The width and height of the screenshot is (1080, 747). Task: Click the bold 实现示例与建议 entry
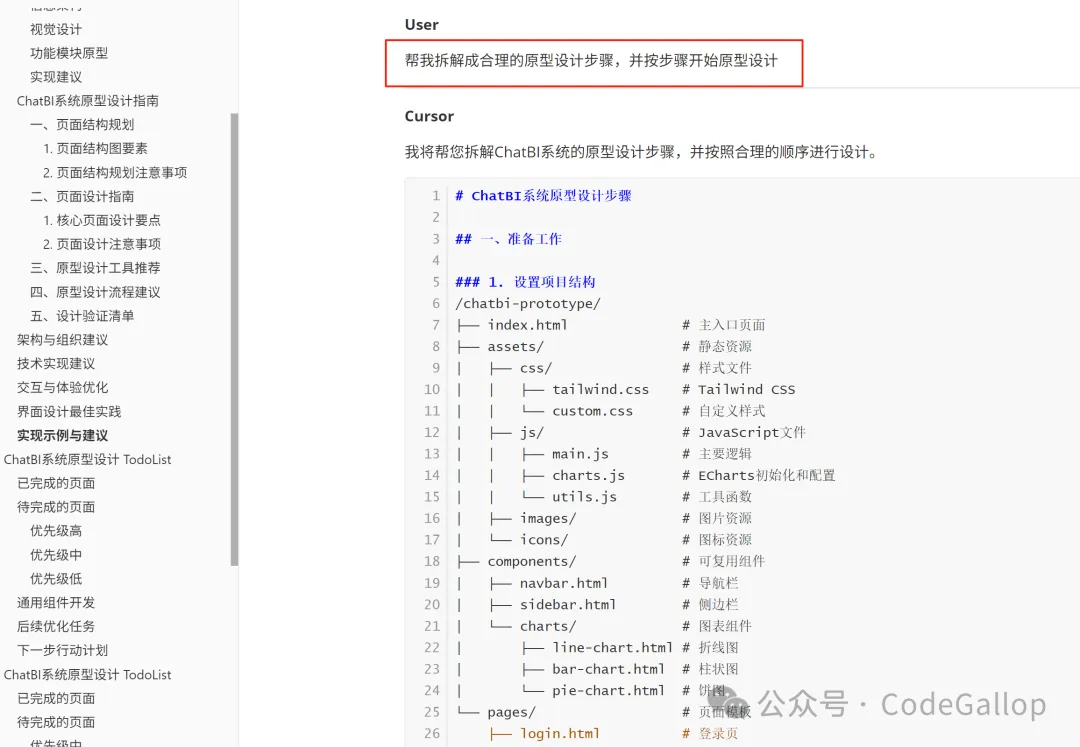(63, 436)
